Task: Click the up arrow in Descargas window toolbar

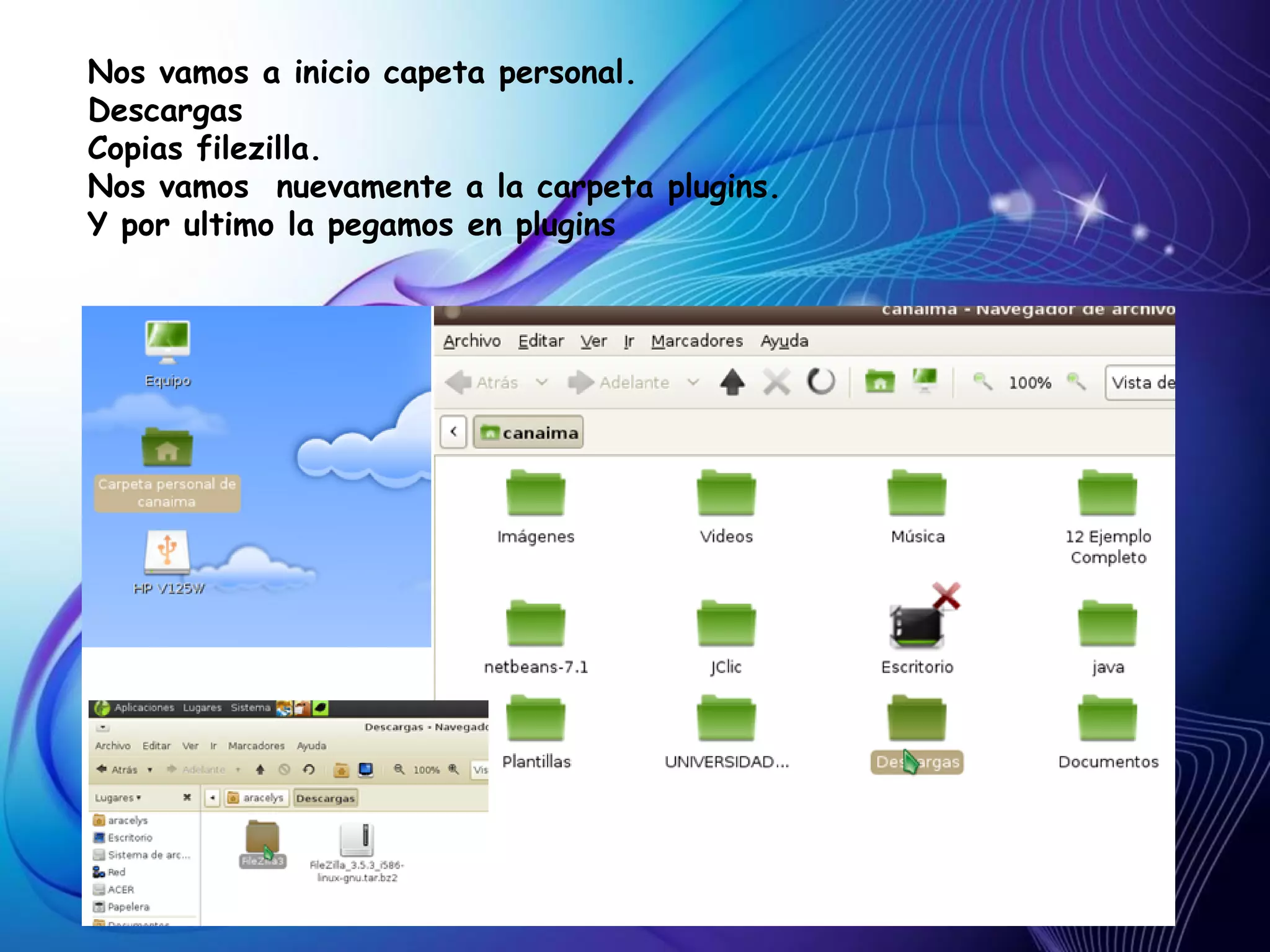Action: [x=260, y=770]
